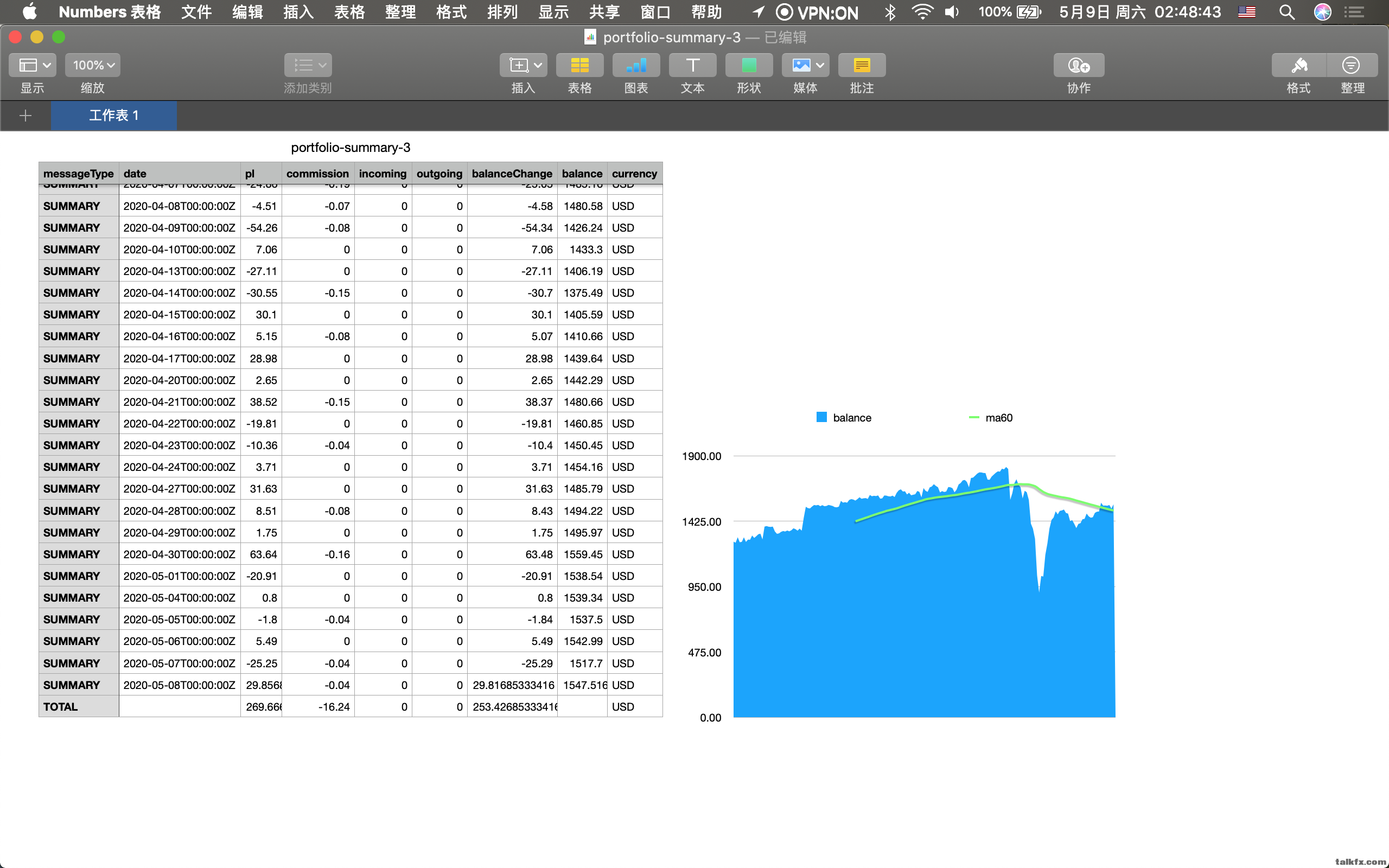Image resolution: width=1389 pixels, height=868 pixels.
Task: Click the Collaborate (协作) toolbar icon
Action: point(1079,66)
